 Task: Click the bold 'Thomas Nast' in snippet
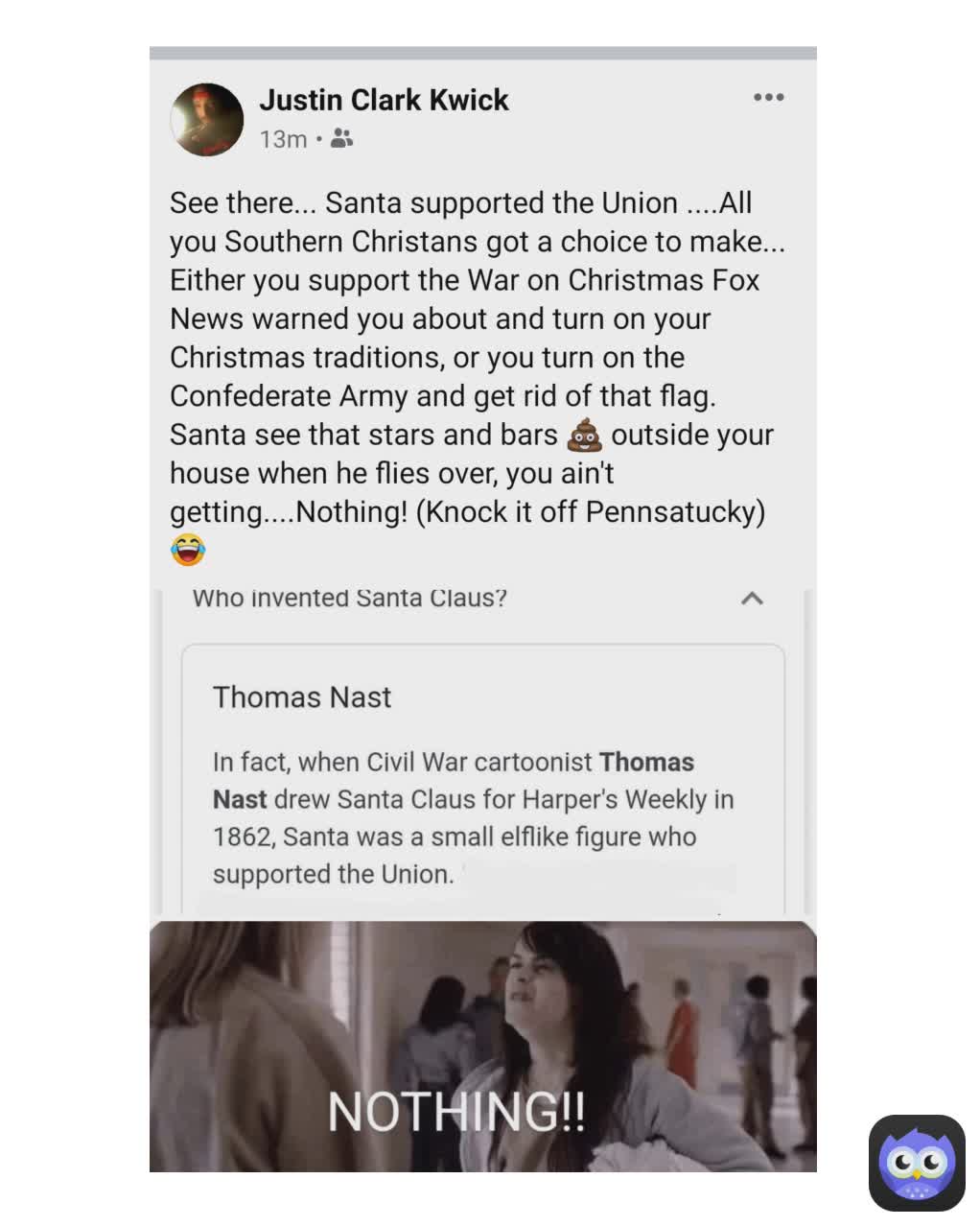454,781
